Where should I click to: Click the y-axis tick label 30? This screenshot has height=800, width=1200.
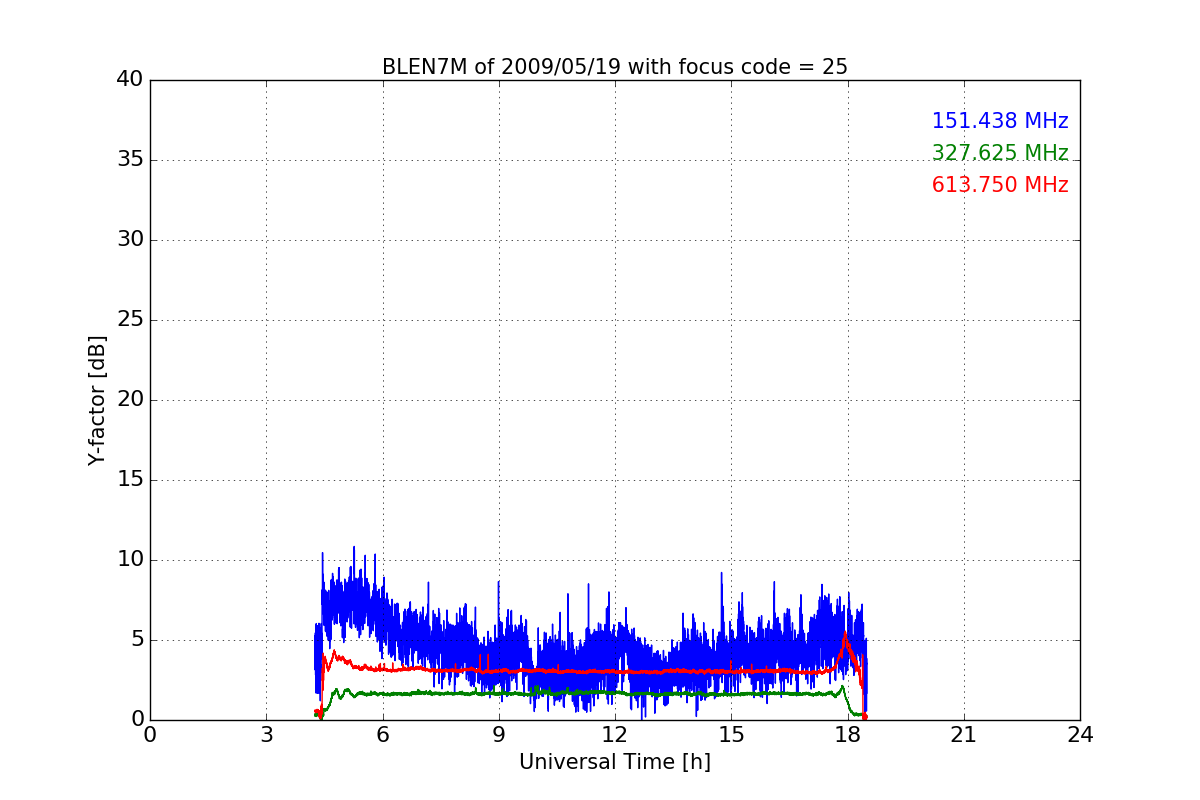tap(130, 240)
